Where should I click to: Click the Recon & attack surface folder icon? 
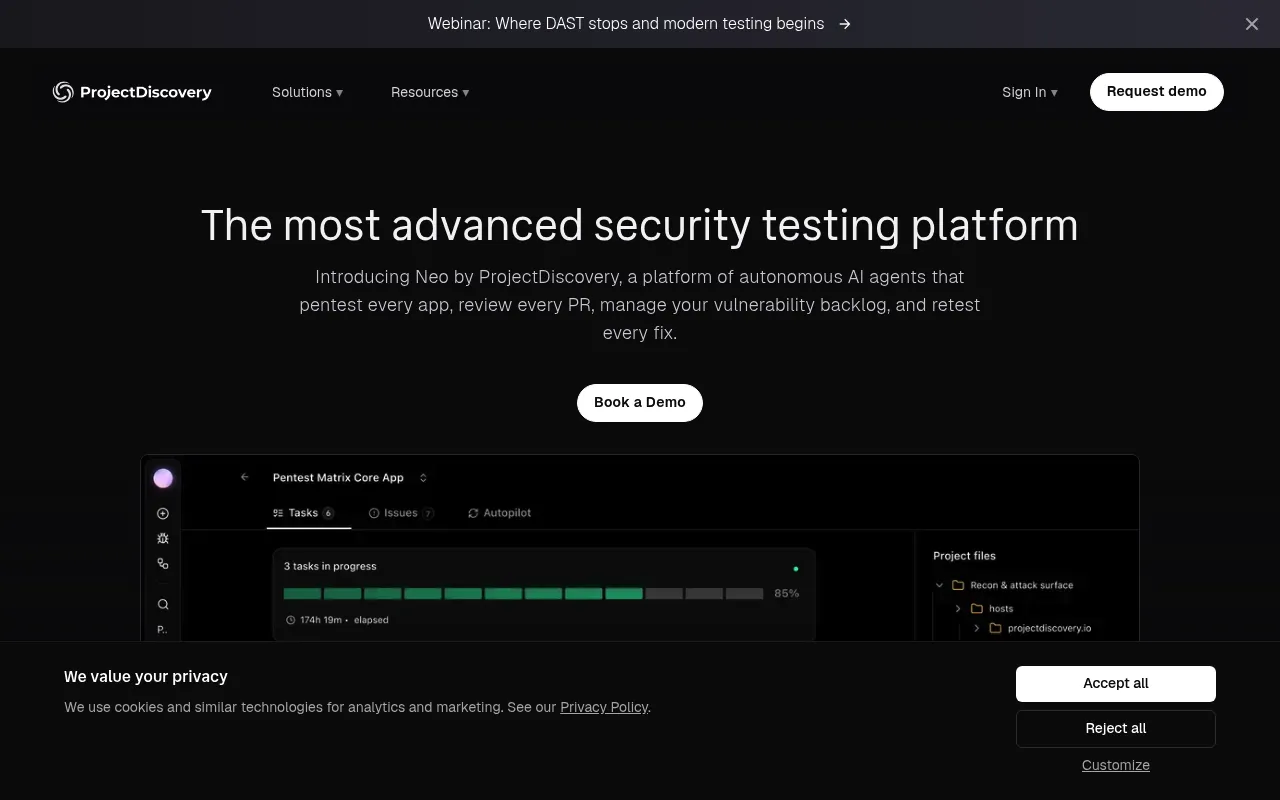[x=958, y=585]
